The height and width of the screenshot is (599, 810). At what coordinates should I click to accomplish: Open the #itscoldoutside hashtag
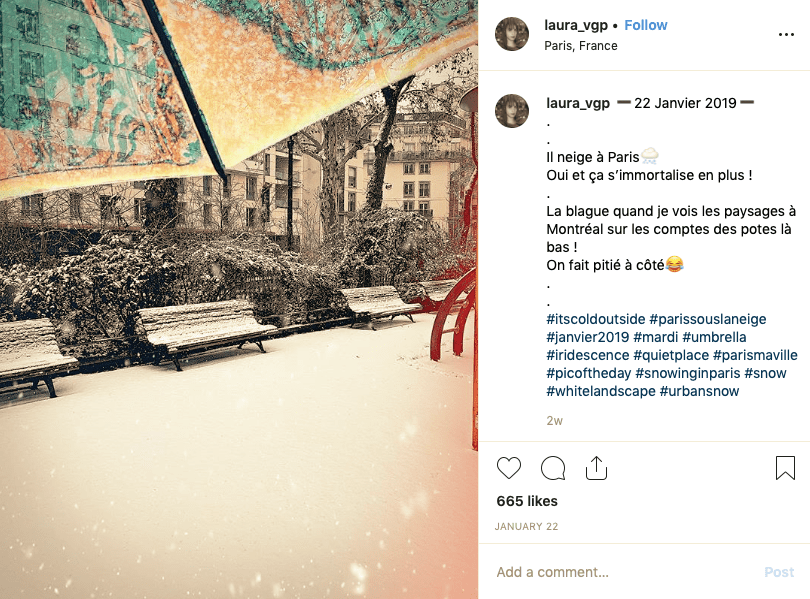[x=596, y=319]
